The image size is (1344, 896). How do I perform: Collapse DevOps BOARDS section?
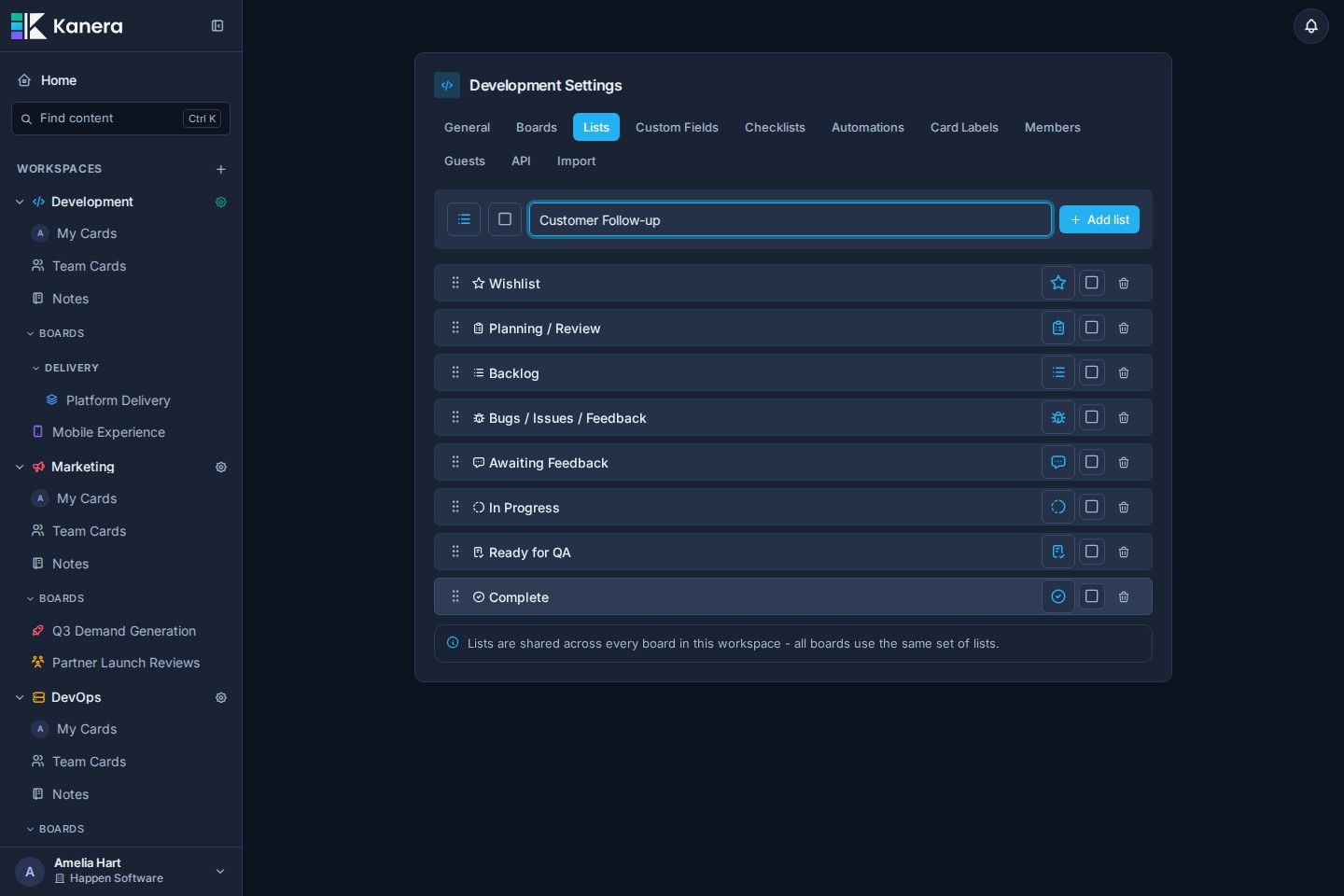click(30, 829)
